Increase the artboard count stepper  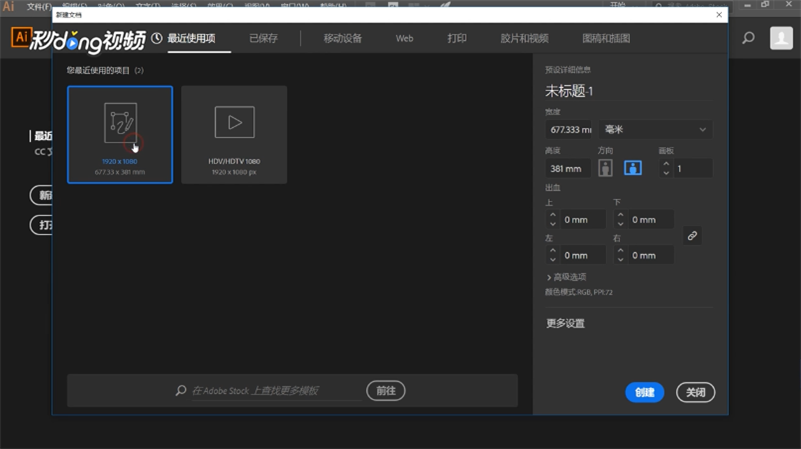click(x=666, y=164)
